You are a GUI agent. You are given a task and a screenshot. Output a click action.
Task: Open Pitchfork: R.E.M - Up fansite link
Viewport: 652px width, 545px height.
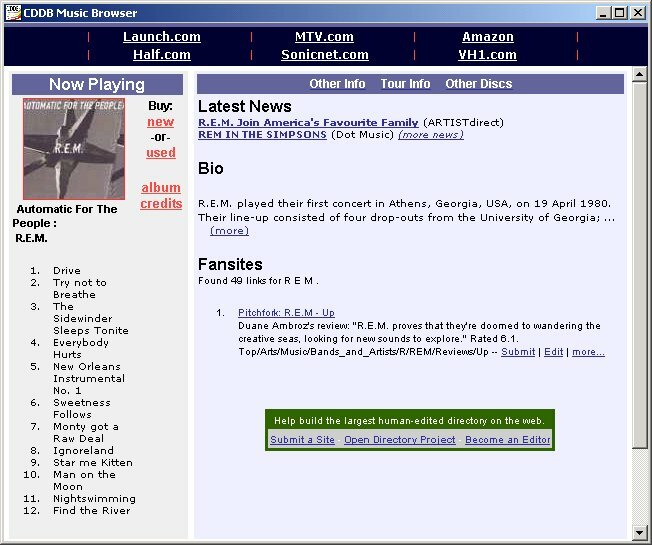pyautogui.click(x=286, y=313)
